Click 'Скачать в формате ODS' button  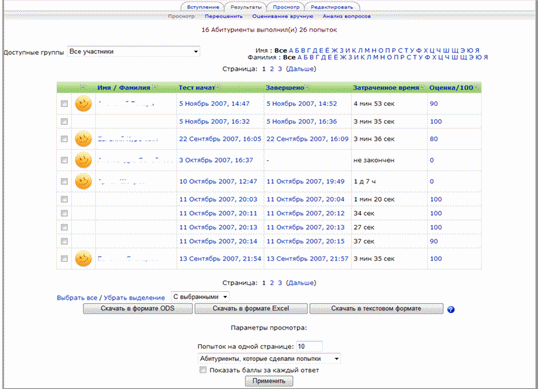coord(138,309)
